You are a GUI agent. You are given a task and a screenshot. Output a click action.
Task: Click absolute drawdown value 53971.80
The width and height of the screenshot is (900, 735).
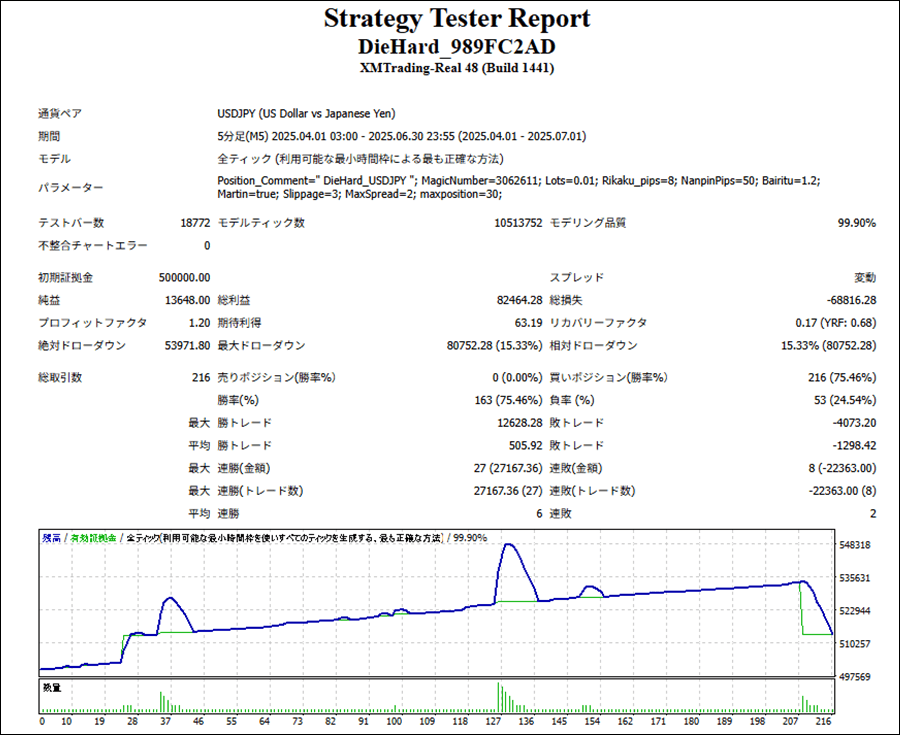[x=187, y=345]
